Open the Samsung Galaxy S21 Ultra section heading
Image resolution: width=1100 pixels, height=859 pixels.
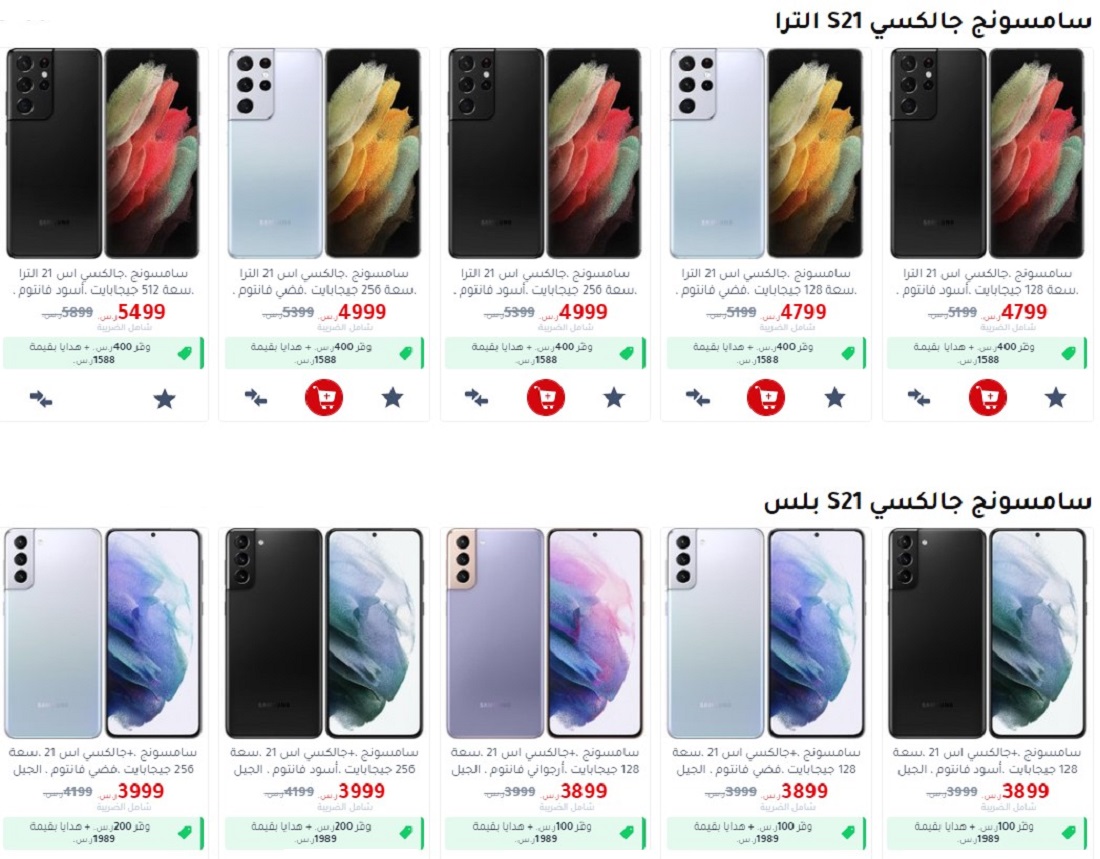click(933, 20)
